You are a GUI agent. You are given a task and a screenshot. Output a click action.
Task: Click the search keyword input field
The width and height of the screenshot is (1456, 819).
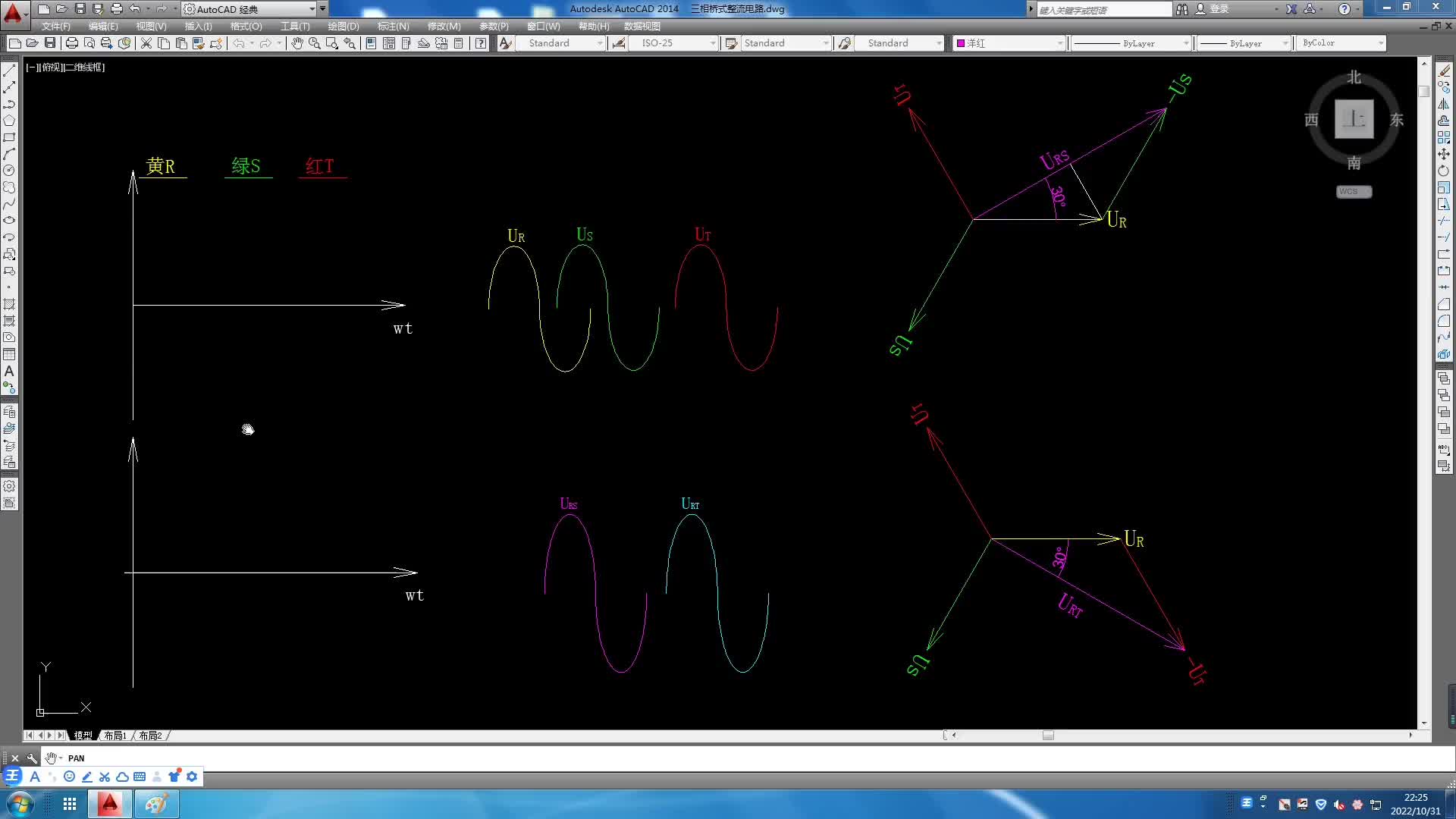(1104, 9)
